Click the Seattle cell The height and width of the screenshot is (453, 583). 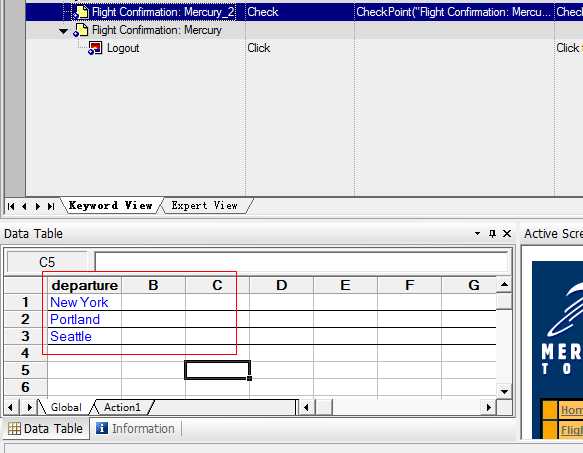click(85, 336)
